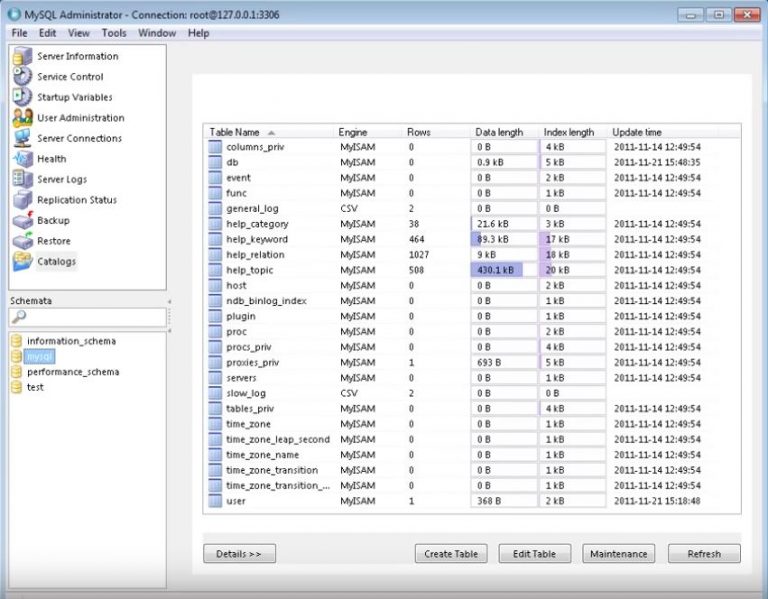Select the help_relation table row

[472, 255]
